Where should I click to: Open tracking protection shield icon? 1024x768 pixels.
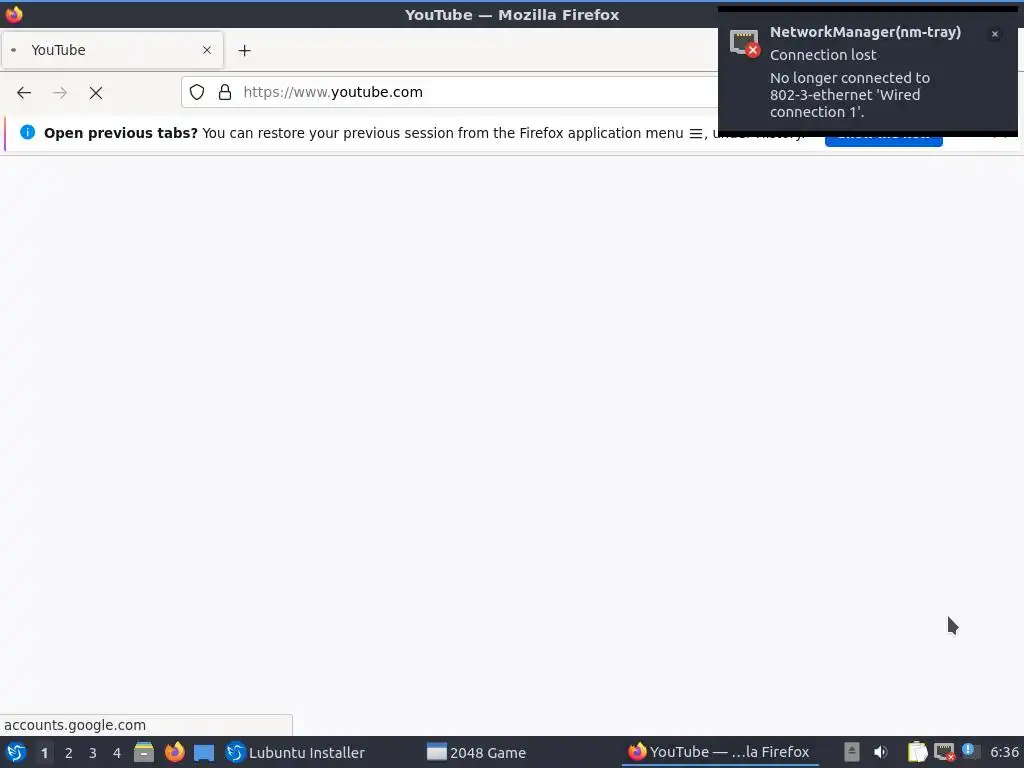coord(197,92)
